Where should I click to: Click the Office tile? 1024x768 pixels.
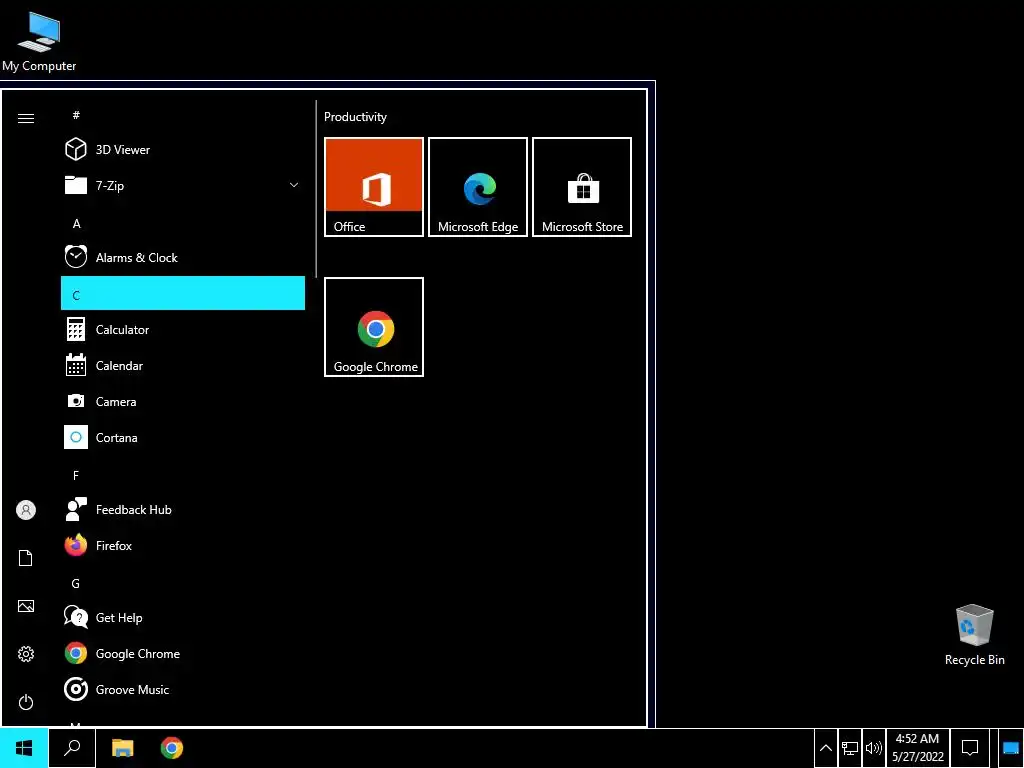[374, 187]
